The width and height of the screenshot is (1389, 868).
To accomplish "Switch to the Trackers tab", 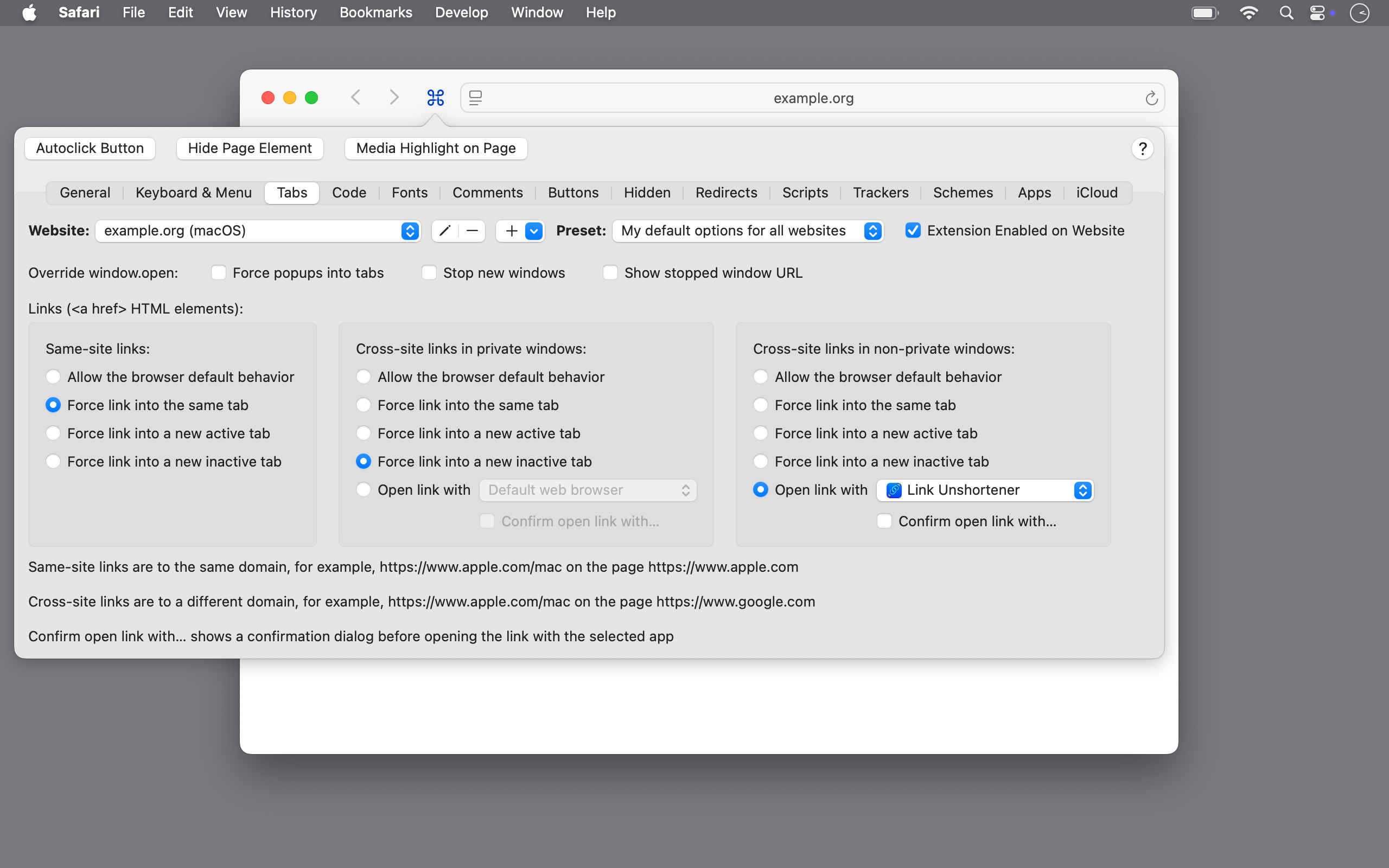I will pos(881,193).
